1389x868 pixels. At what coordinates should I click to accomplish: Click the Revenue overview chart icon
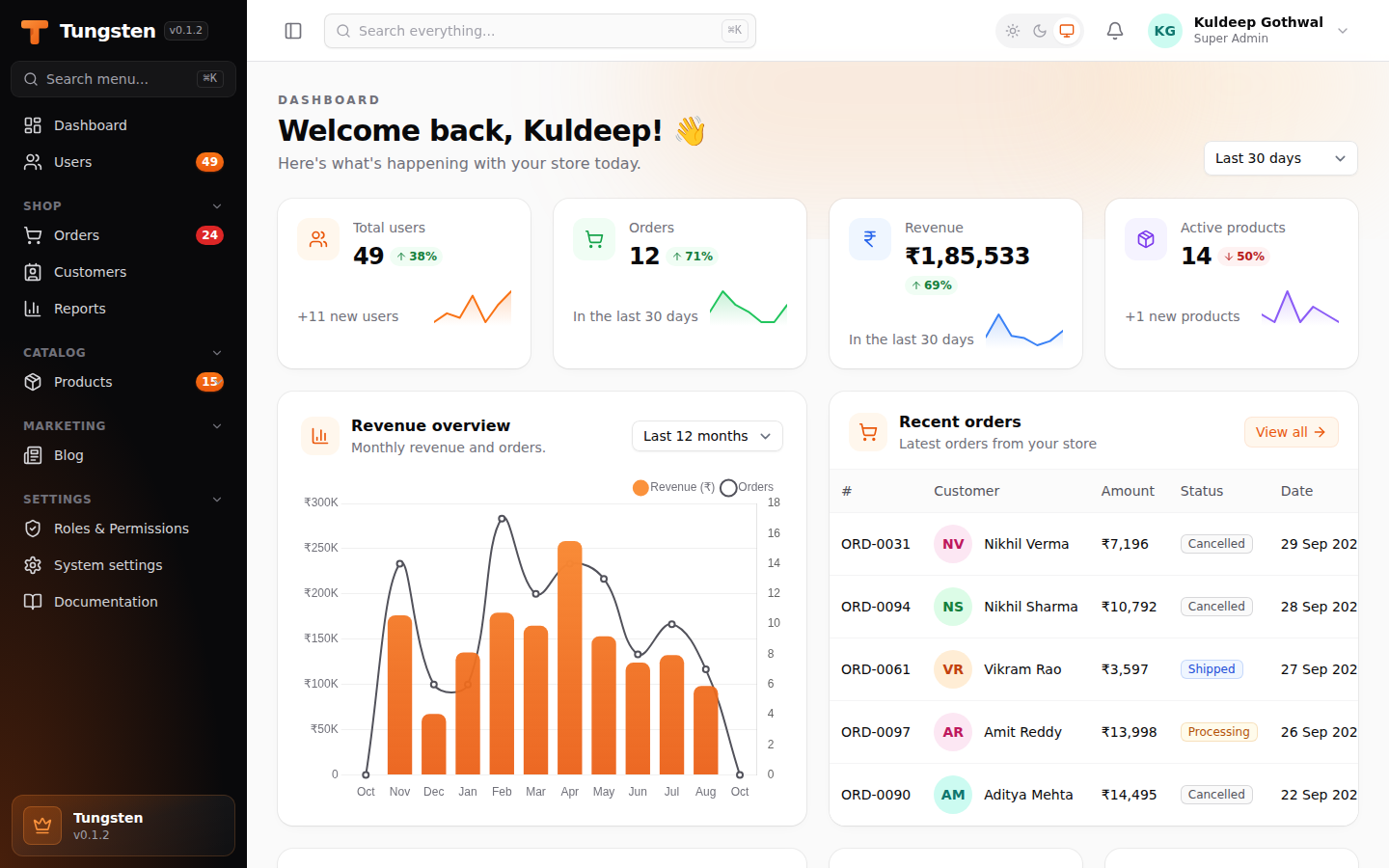tap(320, 436)
